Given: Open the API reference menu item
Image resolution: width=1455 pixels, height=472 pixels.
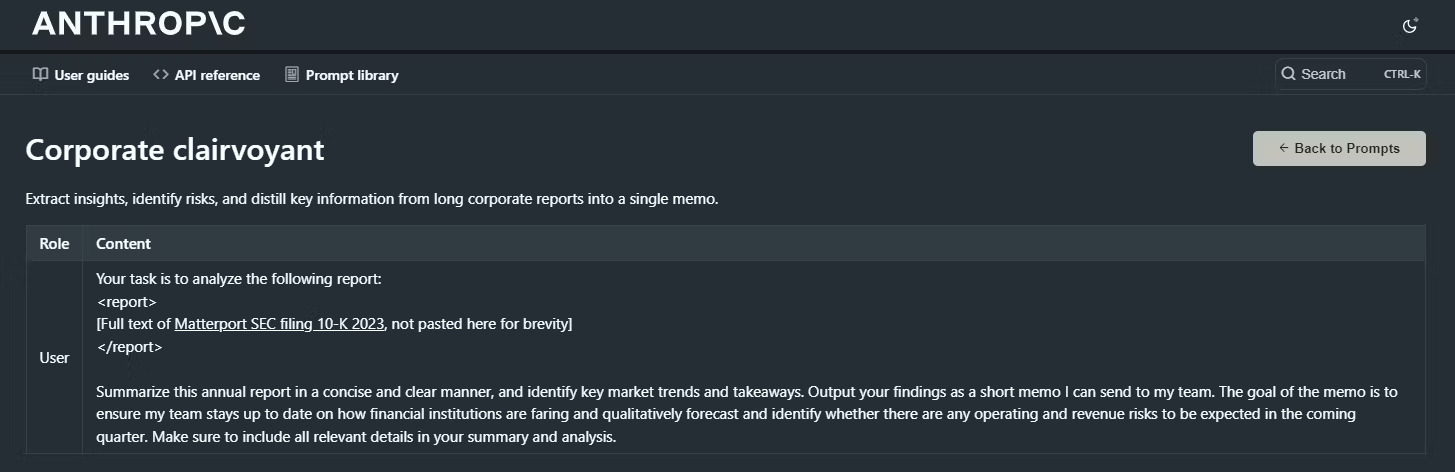Looking at the screenshot, I should pos(206,75).
